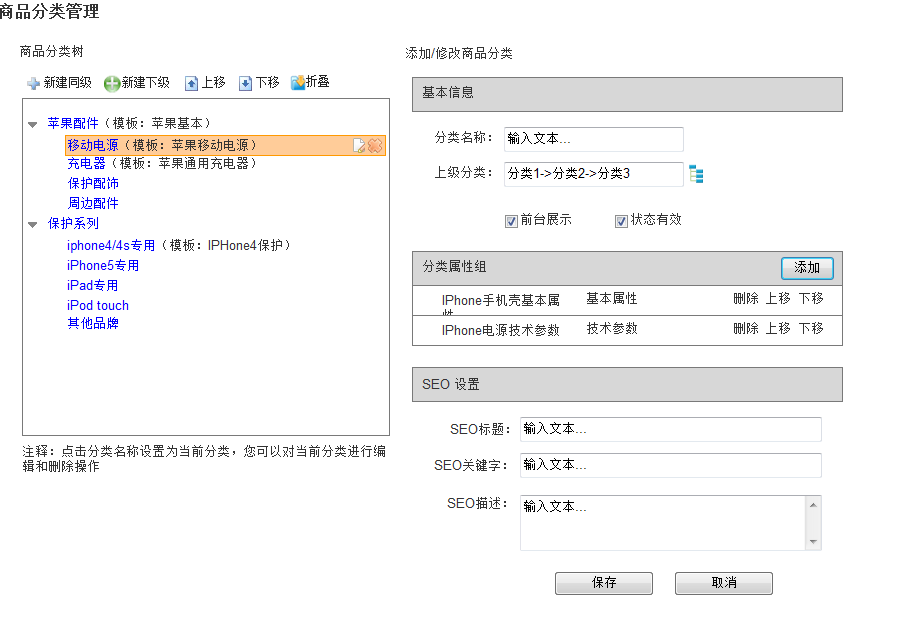The height and width of the screenshot is (619, 900).
Task: Collapse the 苹果配件 tree node
Action: 33,125
